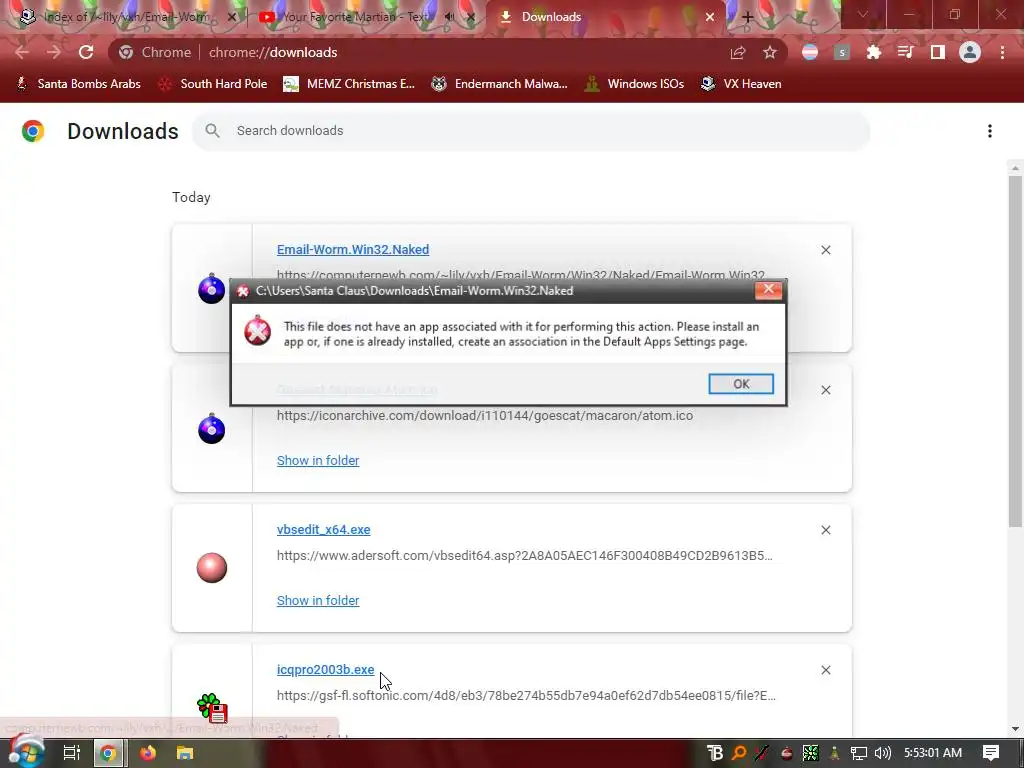The image size is (1024, 768).
Task: Open the Start menu with Santa hat
Action: pyautogui.click(x=25, y=752)
